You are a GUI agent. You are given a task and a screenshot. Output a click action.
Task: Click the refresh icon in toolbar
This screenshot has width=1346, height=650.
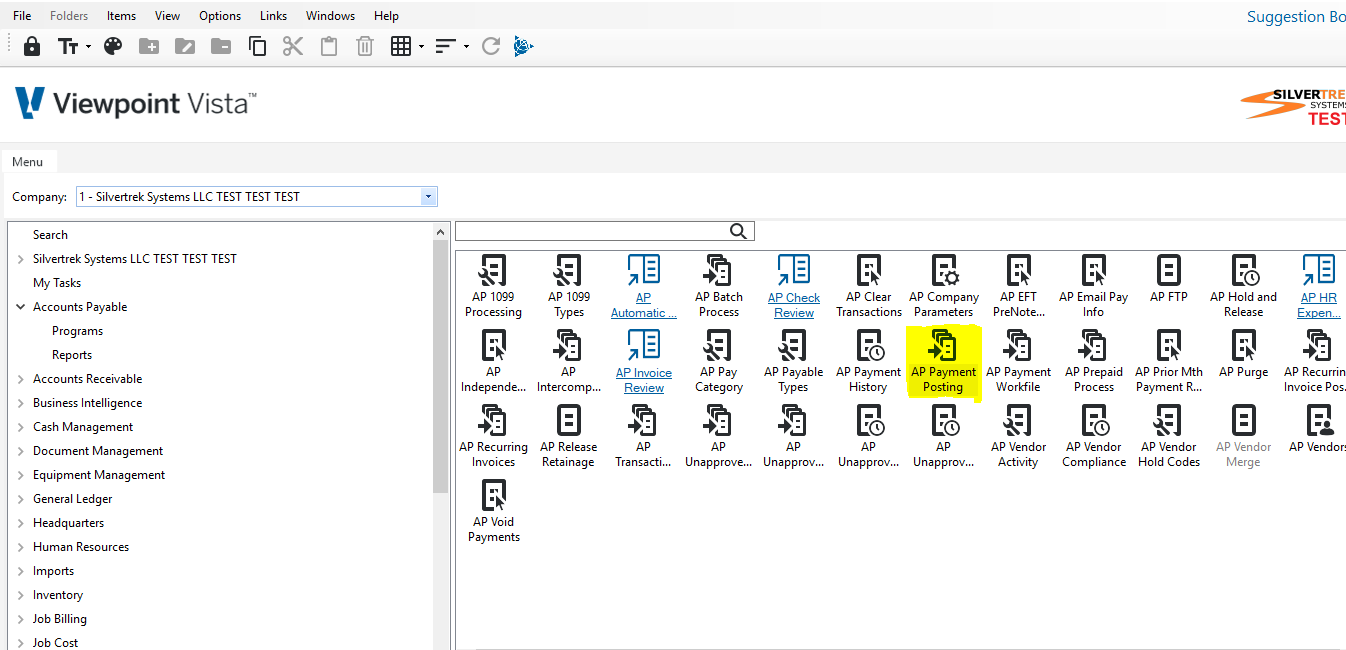490,46
